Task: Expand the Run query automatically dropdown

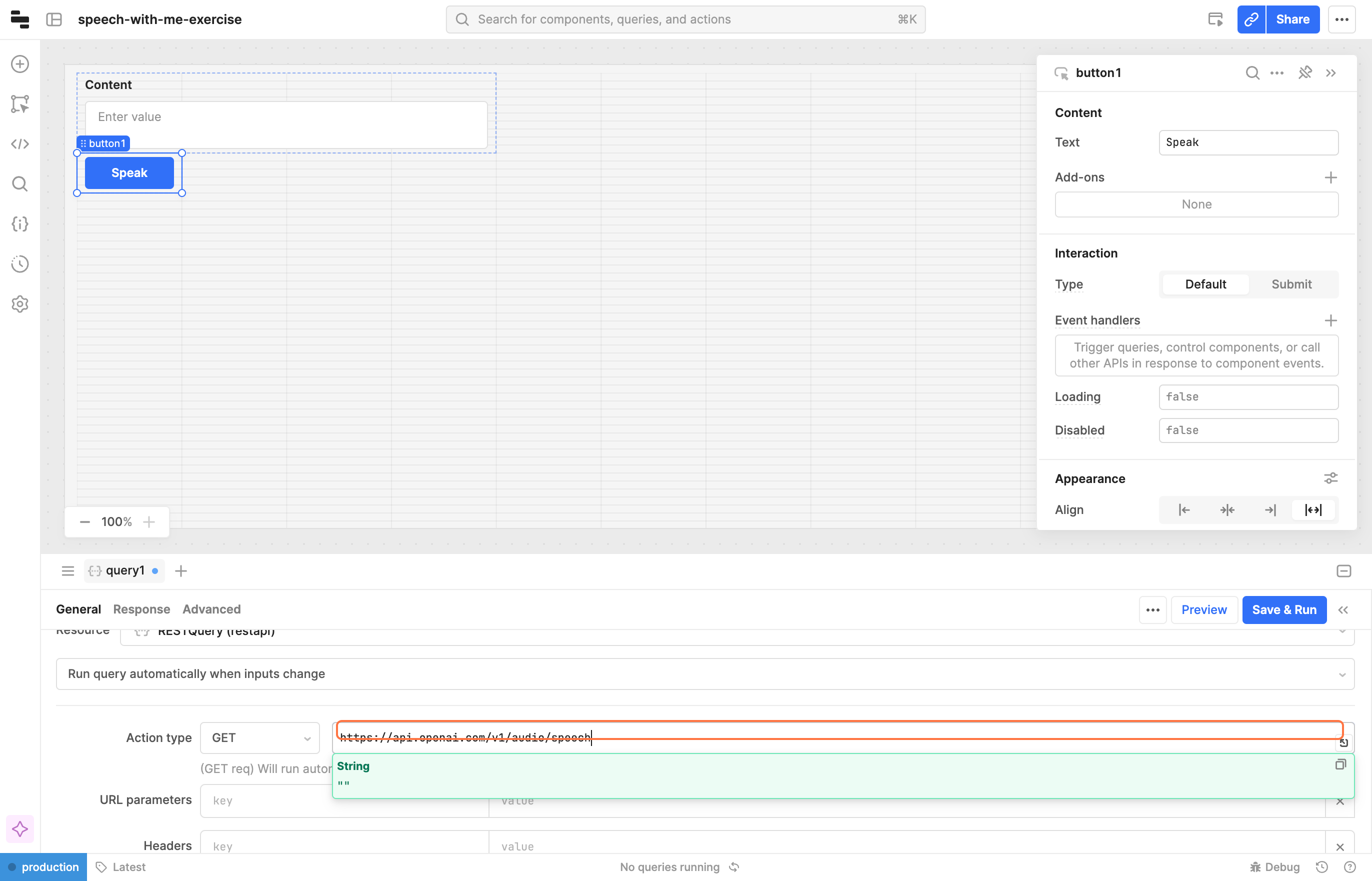Action: pyautogui.click(x=704, y=674)
